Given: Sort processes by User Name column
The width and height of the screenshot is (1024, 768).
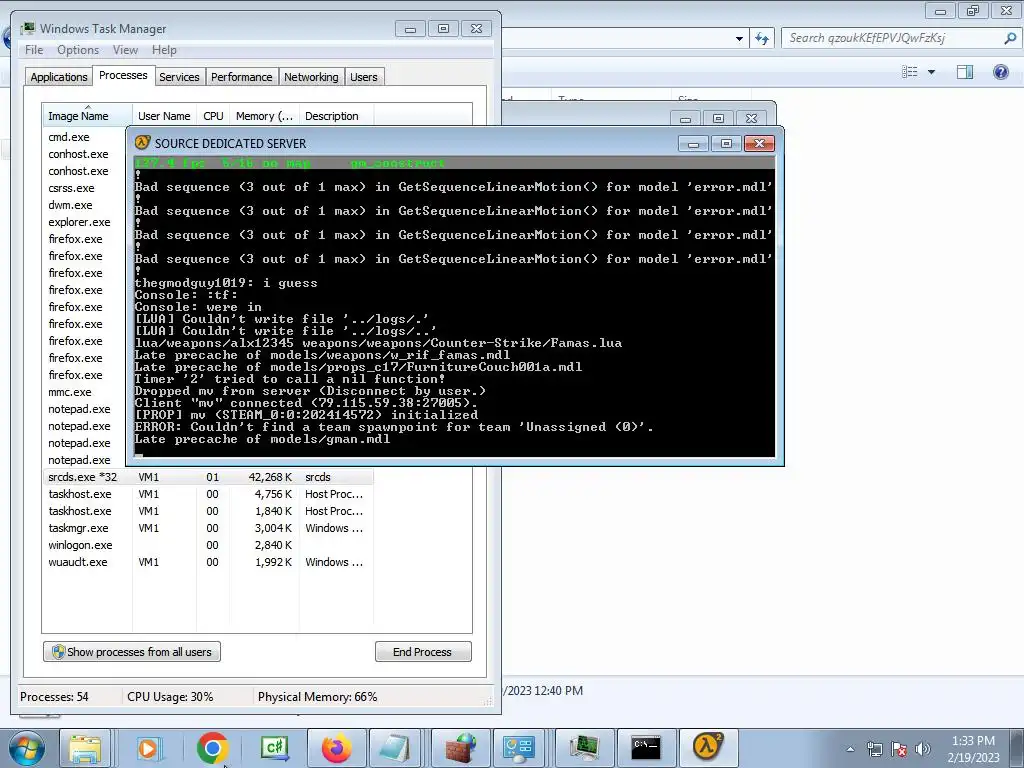Looking at the screenshot, I should click(x=165, y=116).
